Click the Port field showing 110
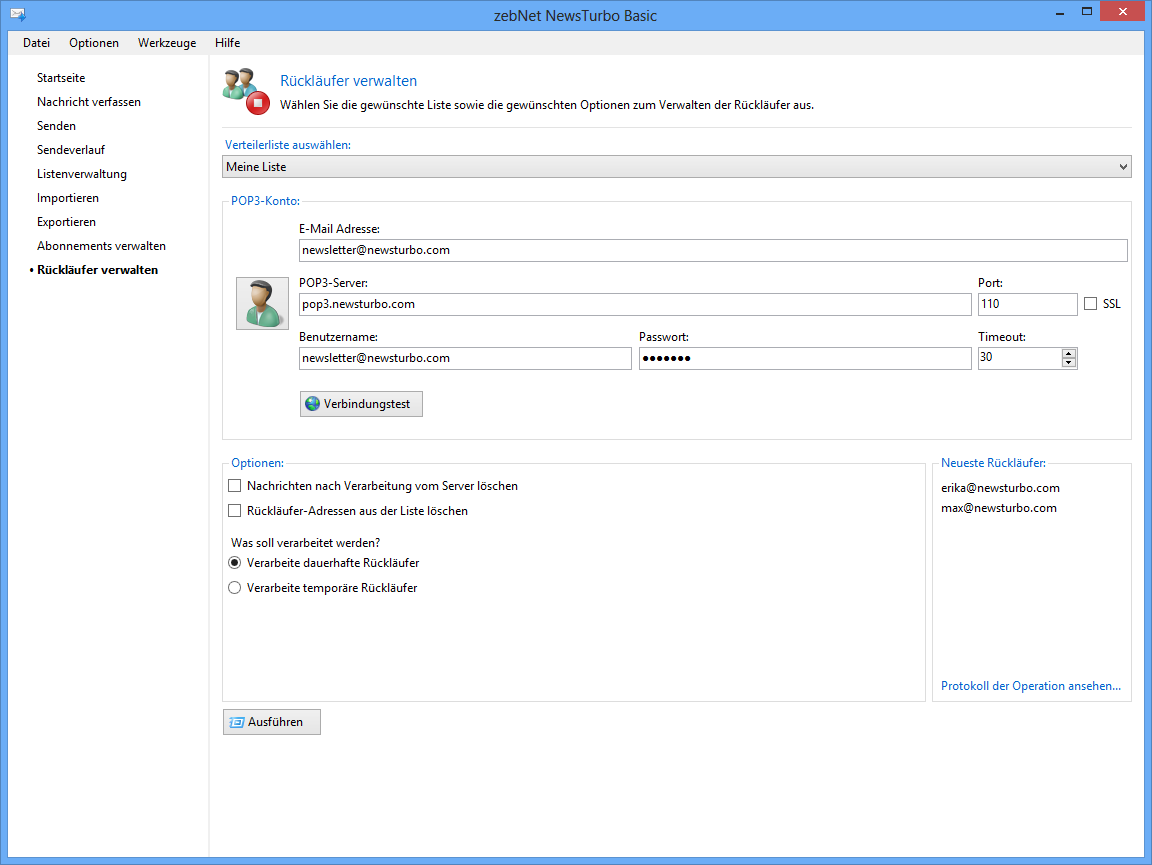1152x865 pixels. (1027, 304)
